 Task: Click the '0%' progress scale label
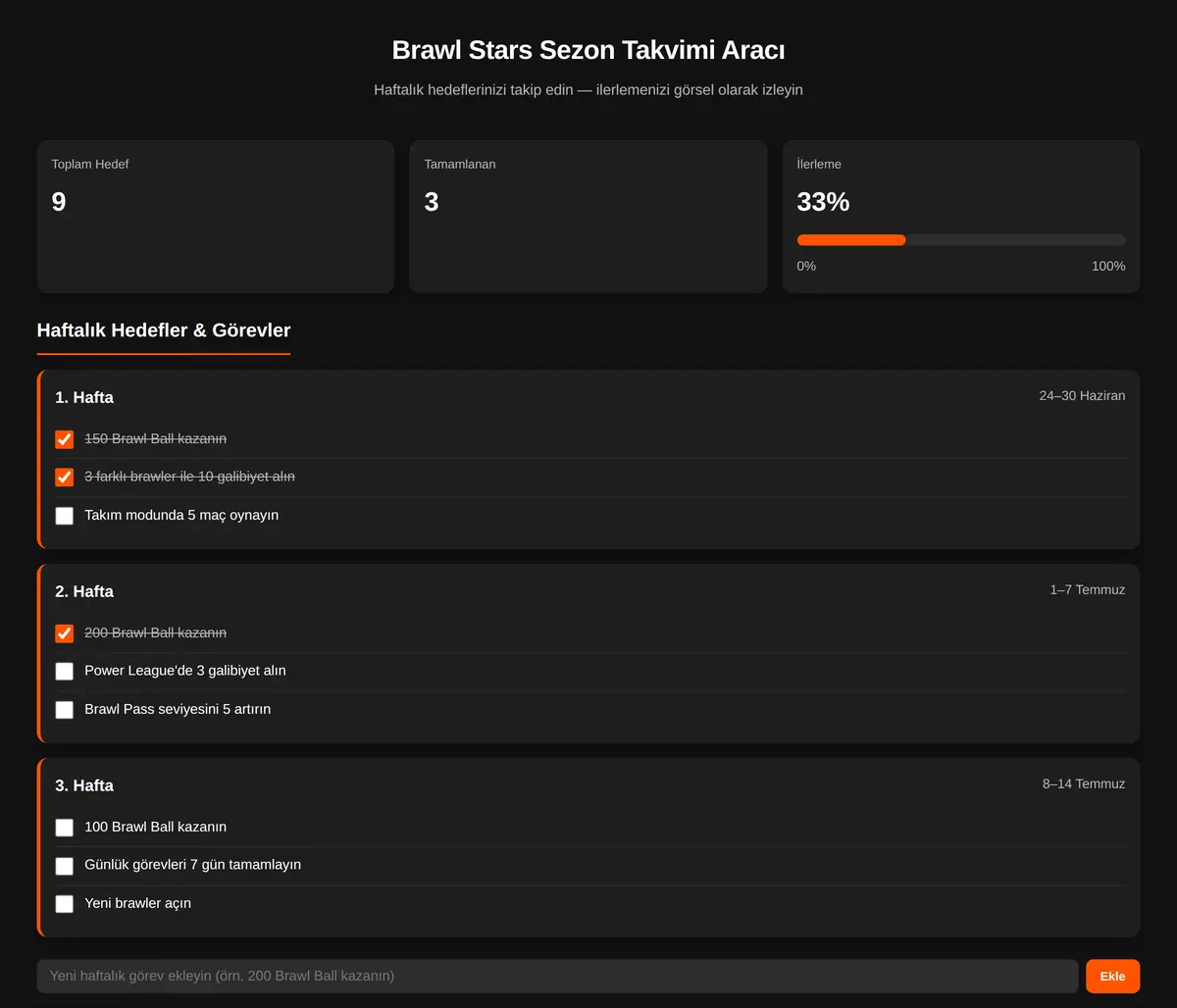tap(806, 267)
